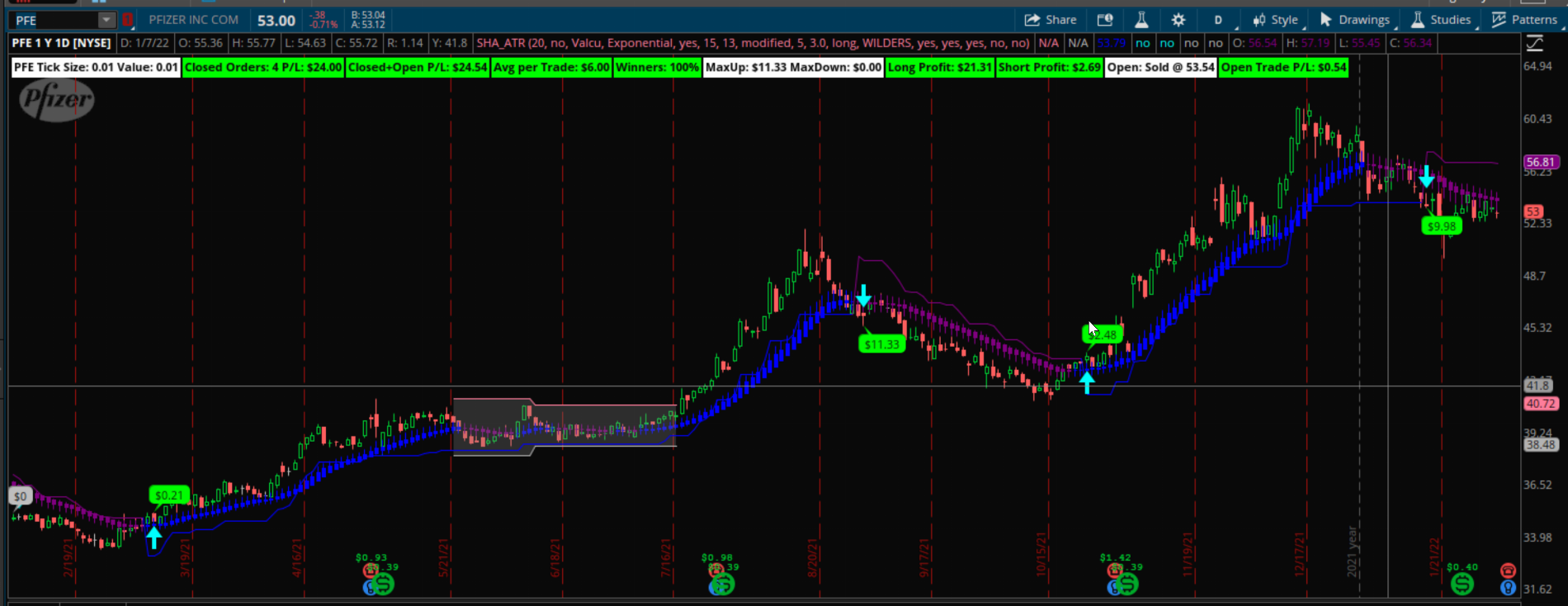
Task: Click the red symbol link color indicator
Action: pyautogui.click(x=128, y=20)
